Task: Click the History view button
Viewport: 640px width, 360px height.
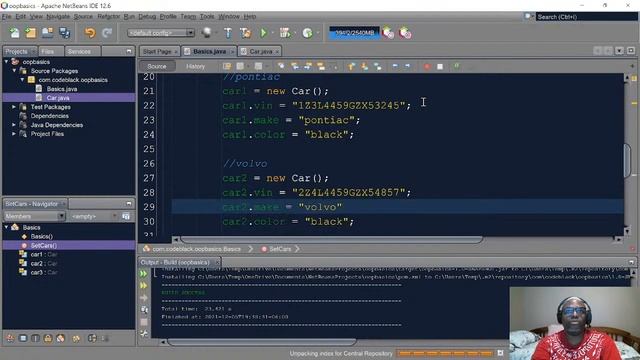Action: click(196, 66)
